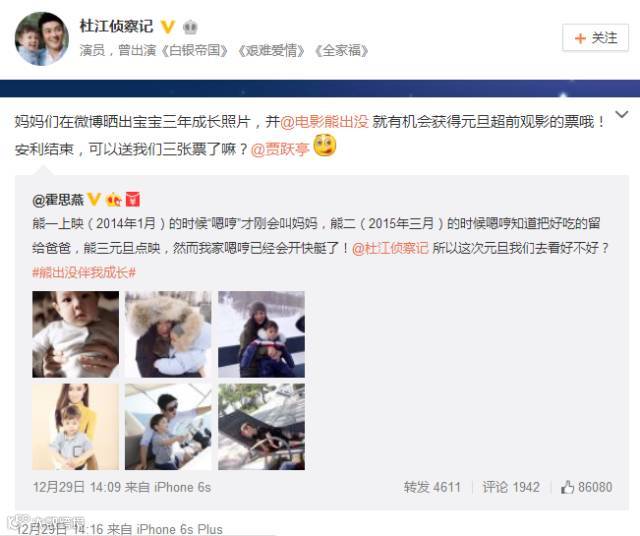Click the drooling emoji in the post
The image size is (640, 536).
coord(324,146)
